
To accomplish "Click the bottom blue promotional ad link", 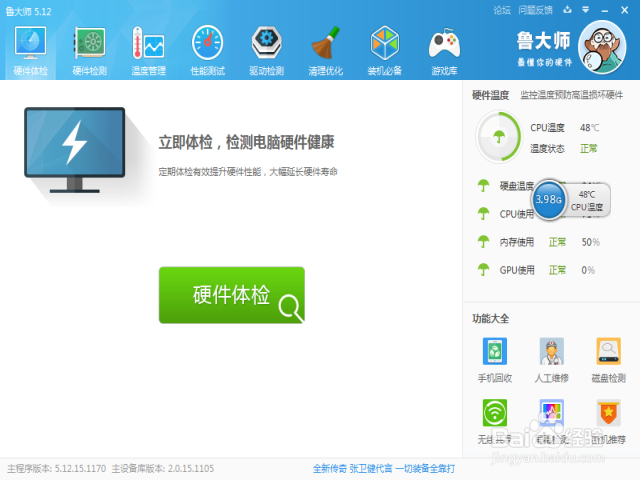I will [384, 469].
